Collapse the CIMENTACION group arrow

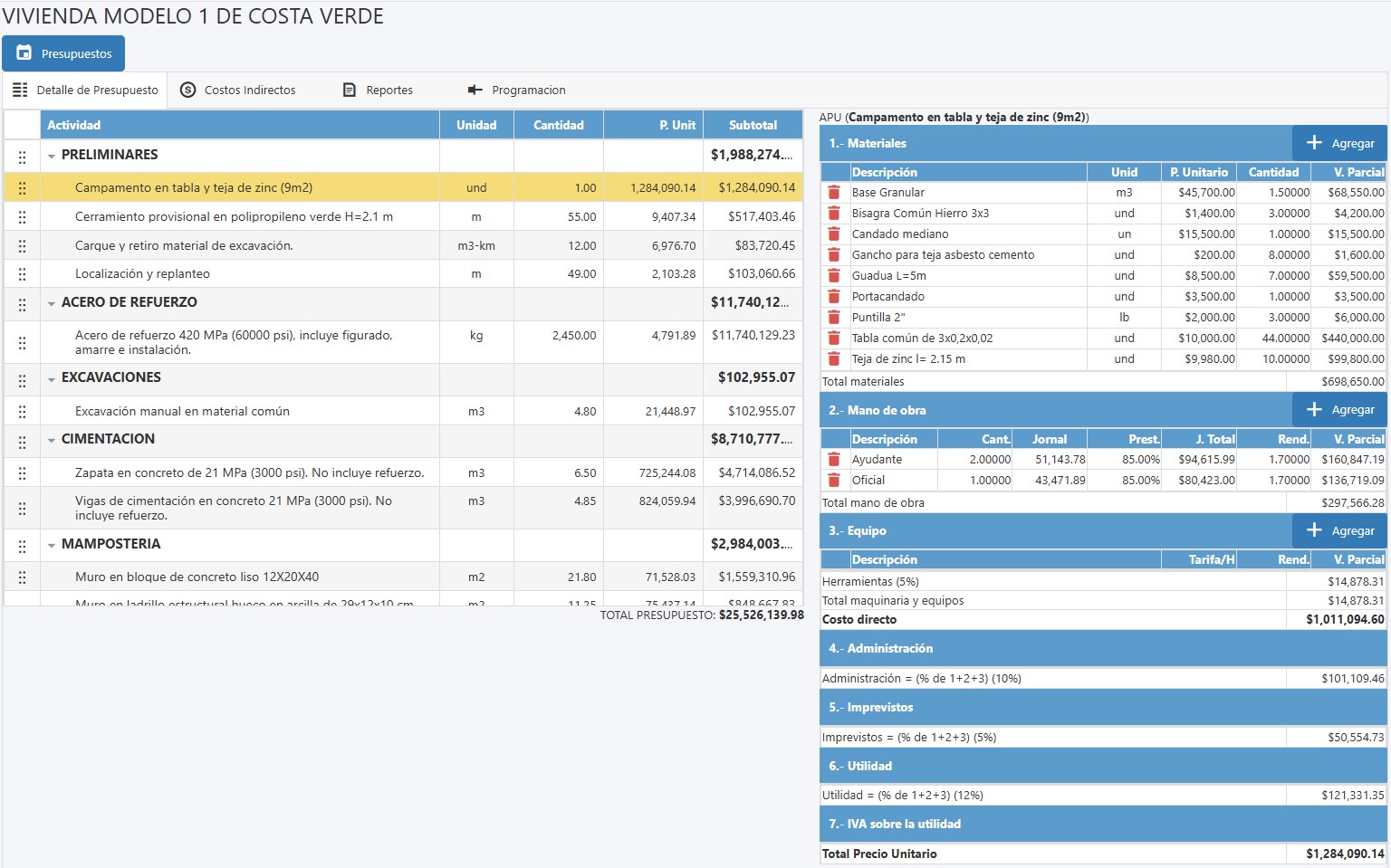coord(52,440)
